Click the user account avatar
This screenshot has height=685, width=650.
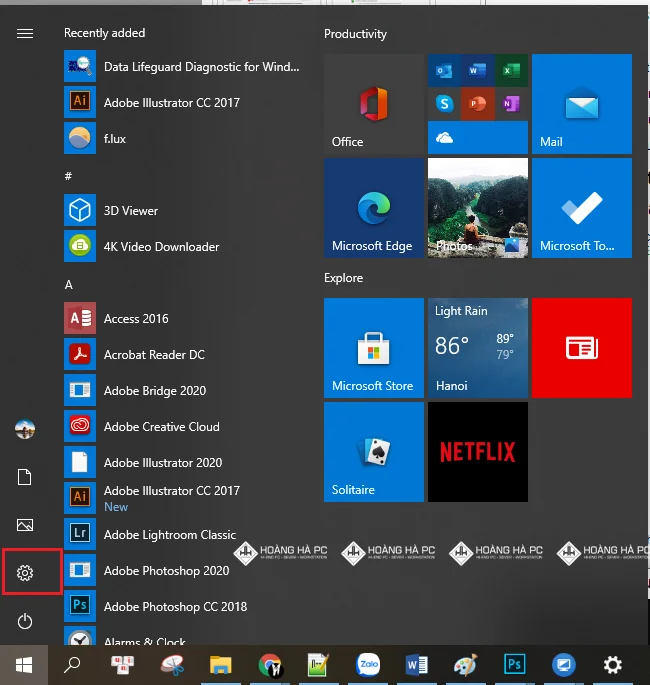[25, 429]
